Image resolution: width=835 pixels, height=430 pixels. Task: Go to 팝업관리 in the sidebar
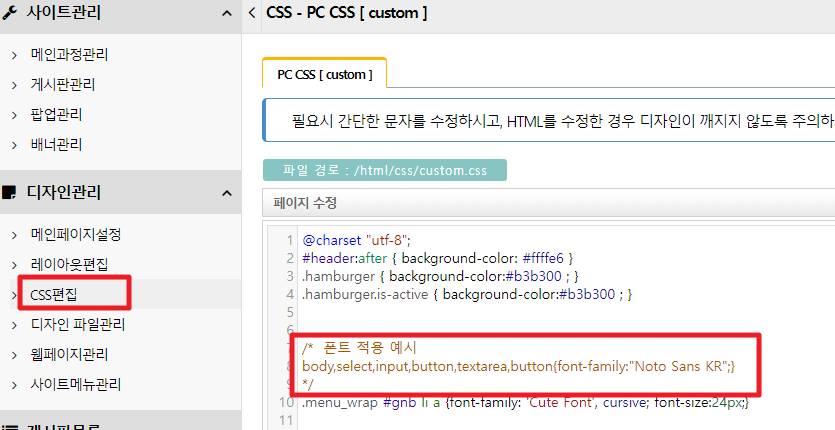coord(56,115)
